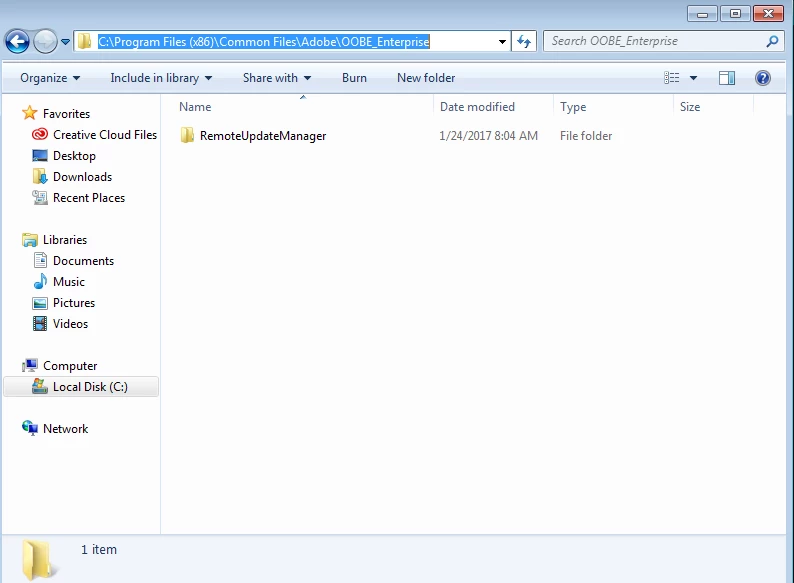Screen dimensions: 794x583
Task: Minimize the Explorer window
Action: [x=702, y=14]
